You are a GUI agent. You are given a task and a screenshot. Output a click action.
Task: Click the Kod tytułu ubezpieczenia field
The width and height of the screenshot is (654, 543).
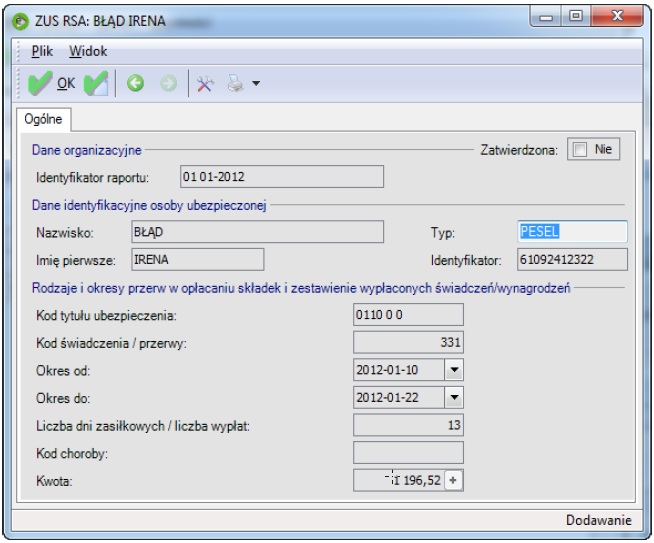408,314
